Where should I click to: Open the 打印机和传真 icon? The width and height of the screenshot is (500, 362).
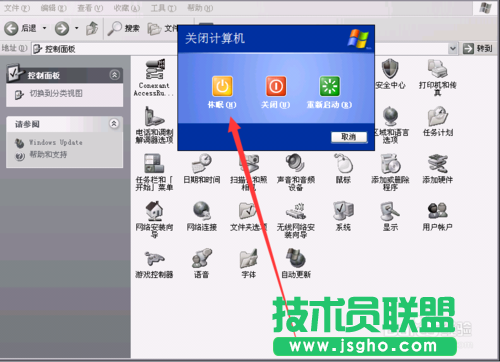click(438, 77)
